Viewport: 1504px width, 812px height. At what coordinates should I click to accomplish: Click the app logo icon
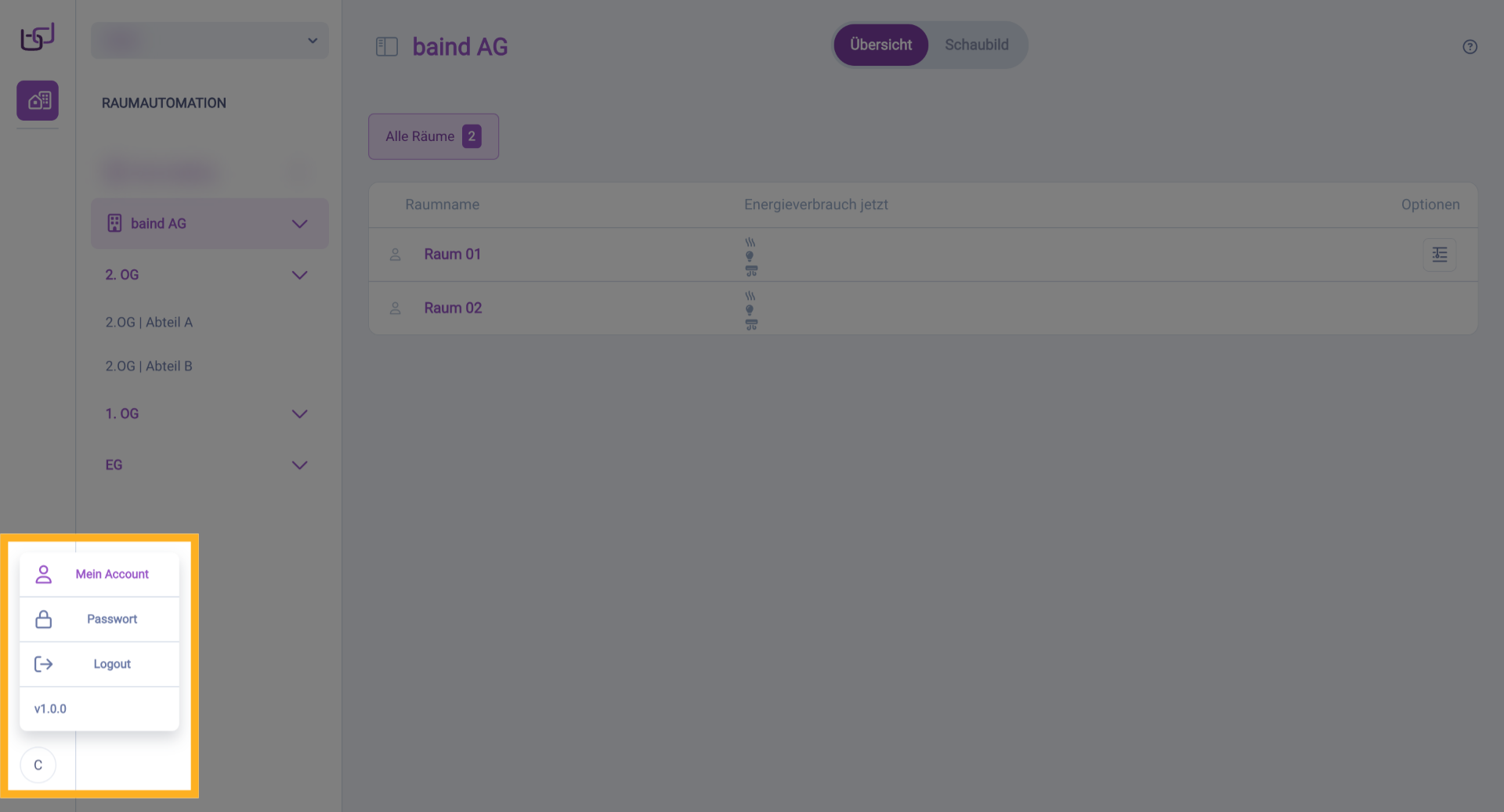(x=38, y=37)
